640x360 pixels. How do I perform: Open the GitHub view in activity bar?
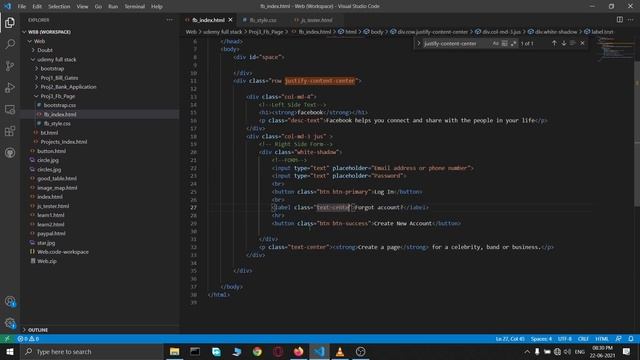coord(10,153)
